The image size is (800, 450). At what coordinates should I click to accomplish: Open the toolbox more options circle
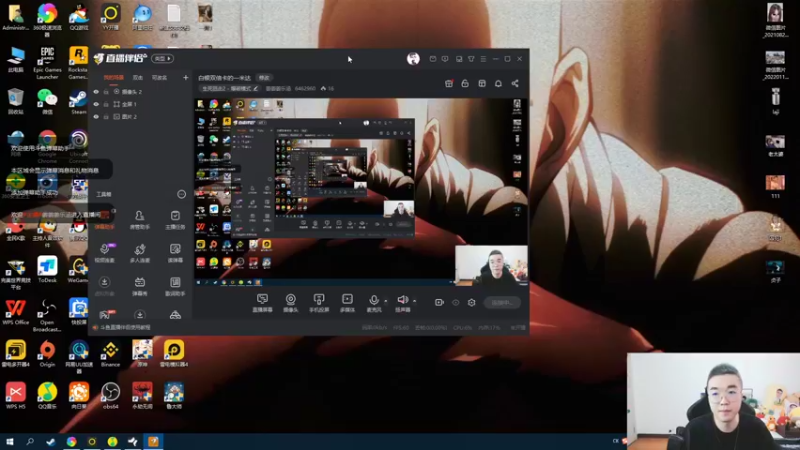[181, 194]
